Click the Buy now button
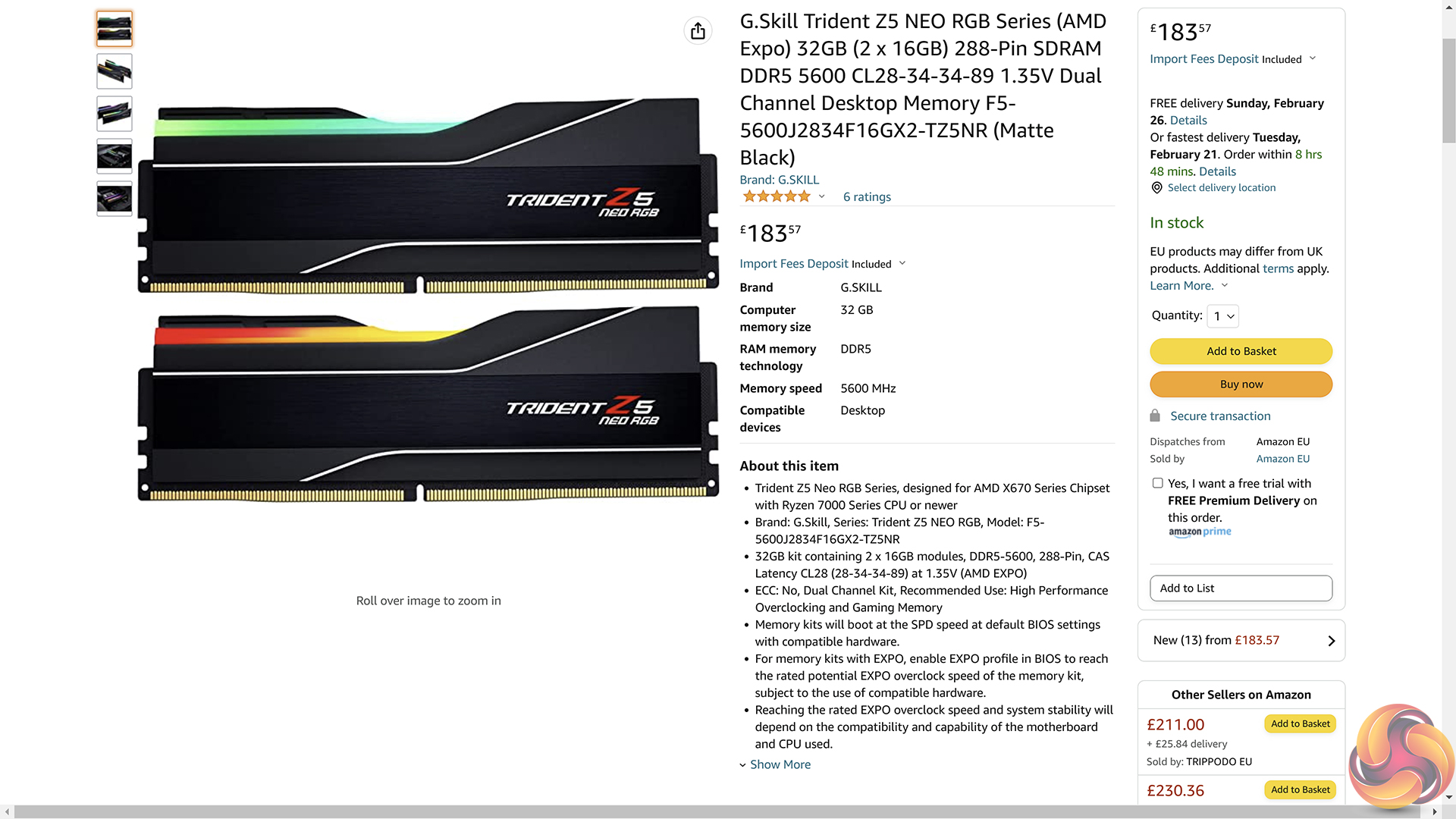 [1241, 384]
